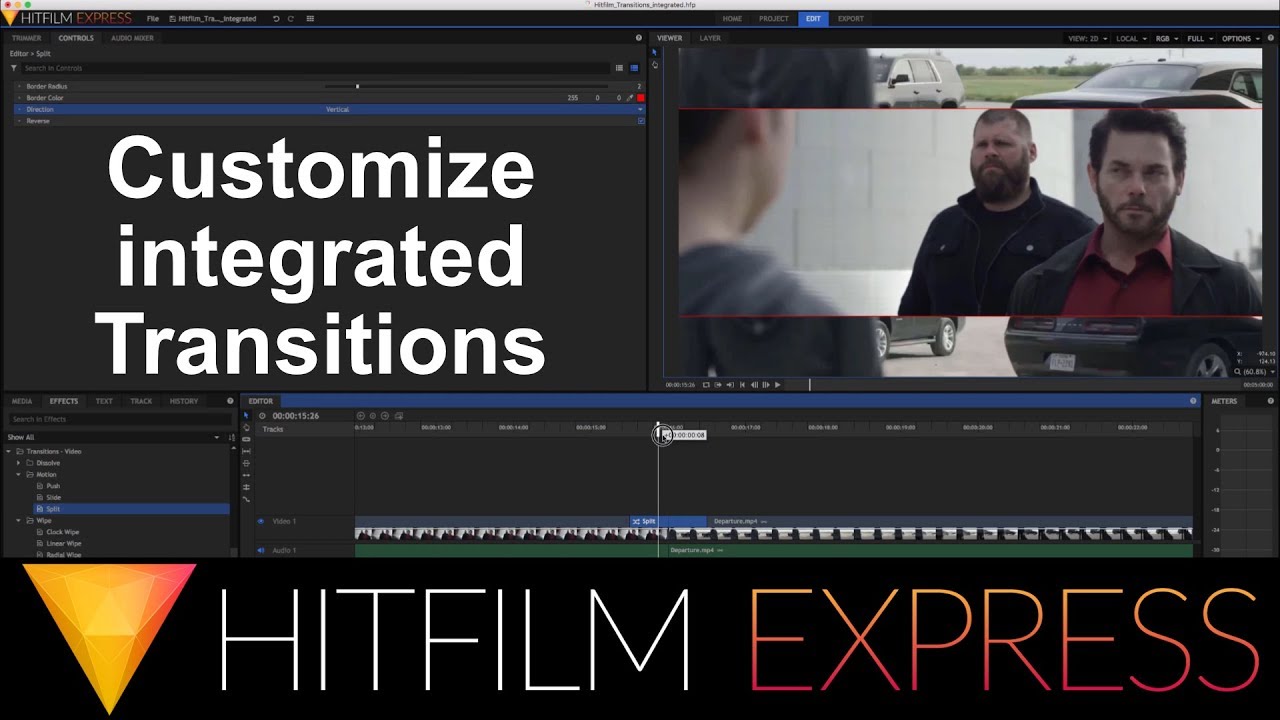Open the viewer OPTIONS dropdown
This screenshot has height=720, width=1280.
tap(1240, 38)
